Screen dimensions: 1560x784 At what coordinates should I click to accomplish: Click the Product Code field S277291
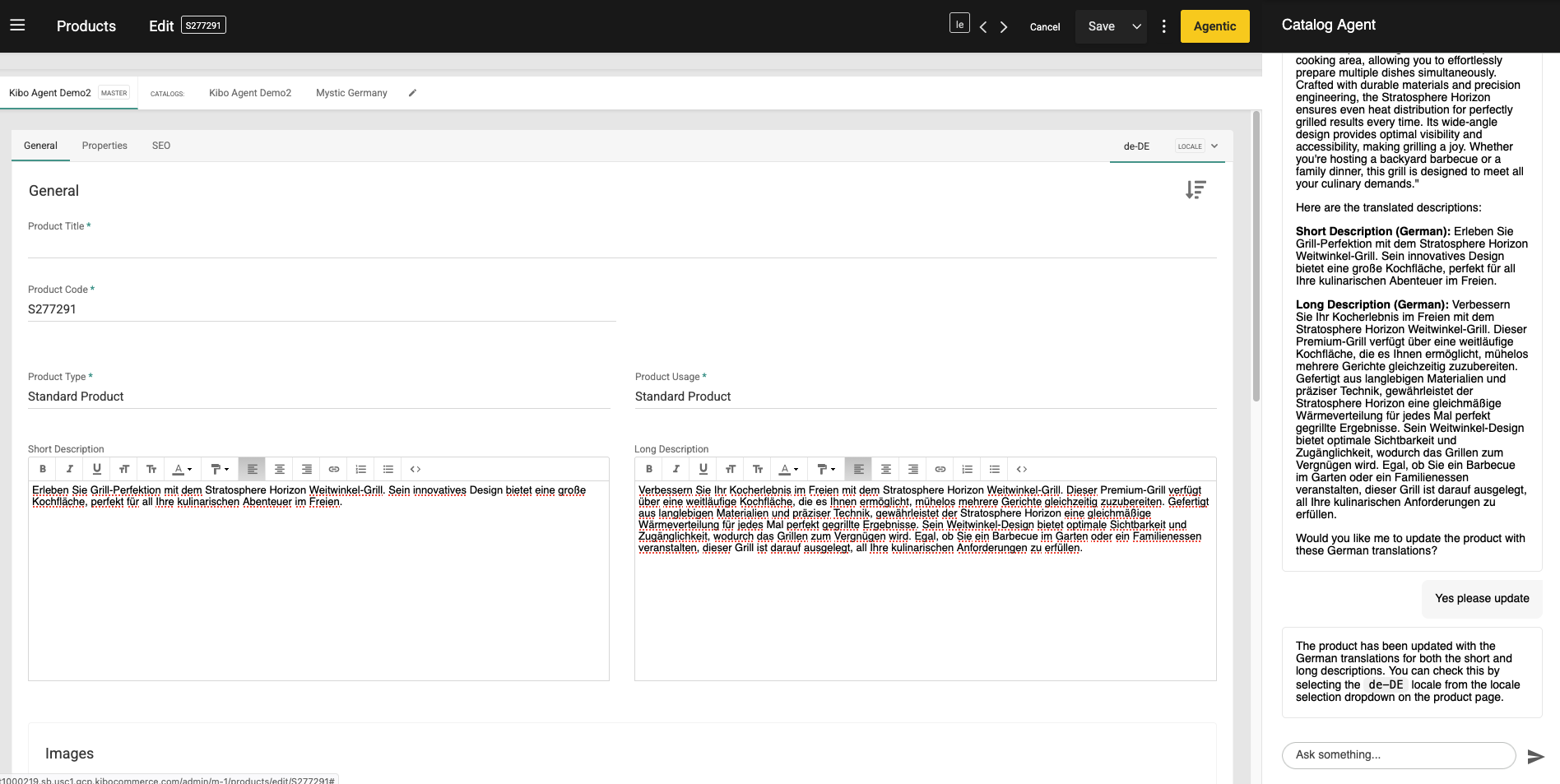tap(322, 309)
